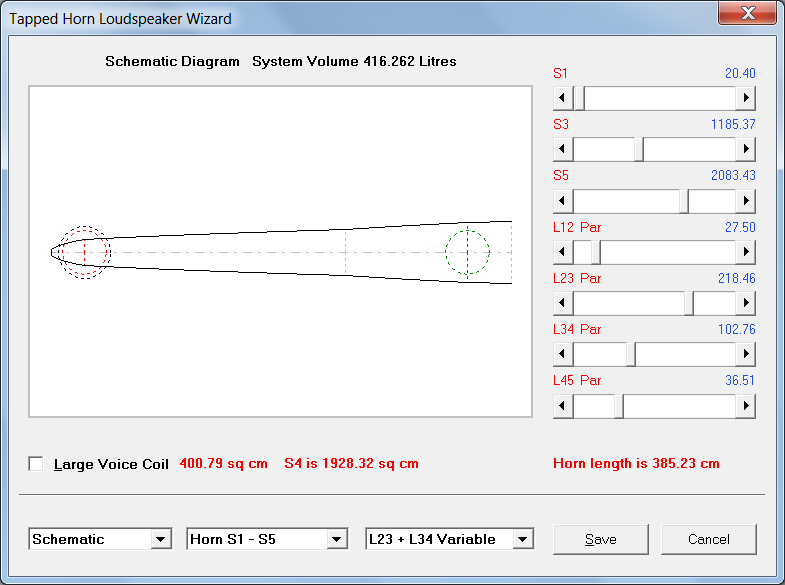The image size is (785, 585).
Task: Increase L23 using its right arrow
Action: pyautogui.click(x=745, y=303)
